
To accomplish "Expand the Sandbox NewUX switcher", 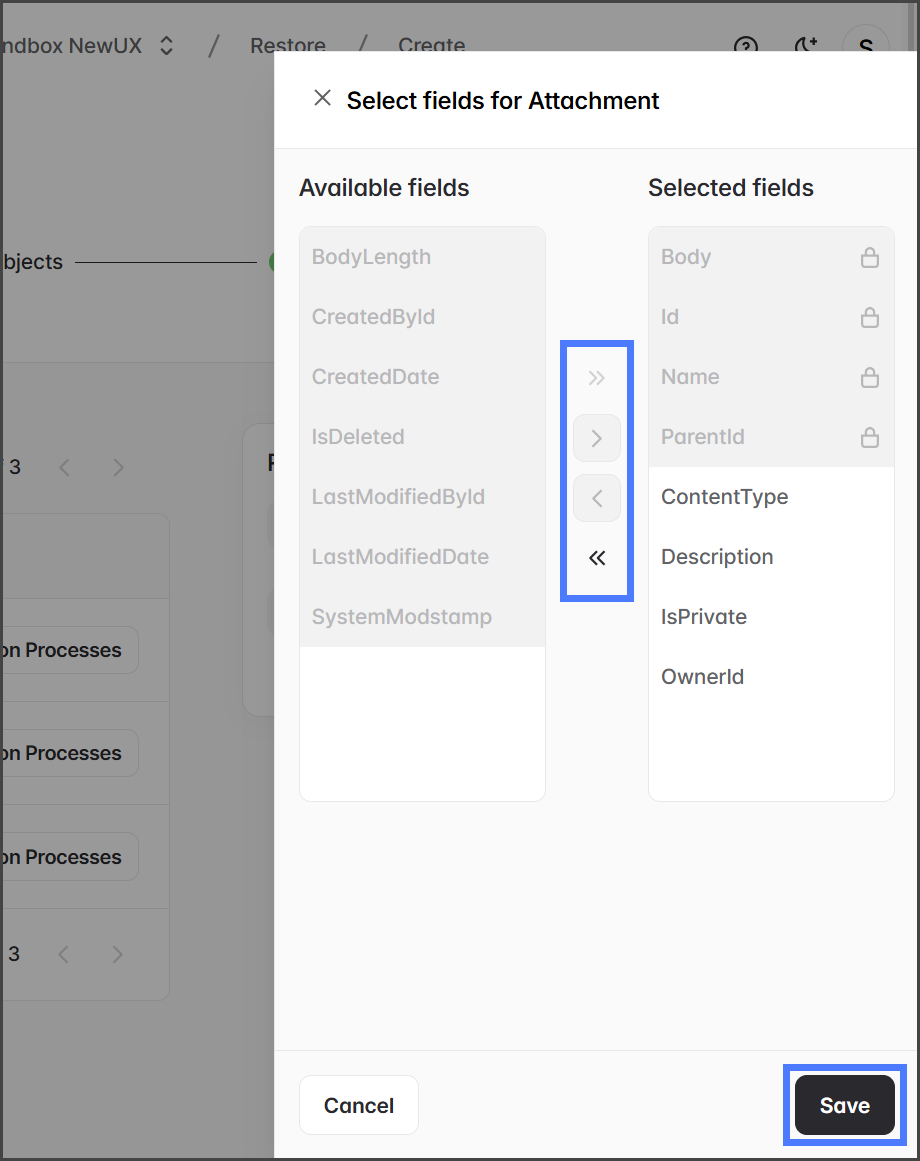I will coord(166,46).
